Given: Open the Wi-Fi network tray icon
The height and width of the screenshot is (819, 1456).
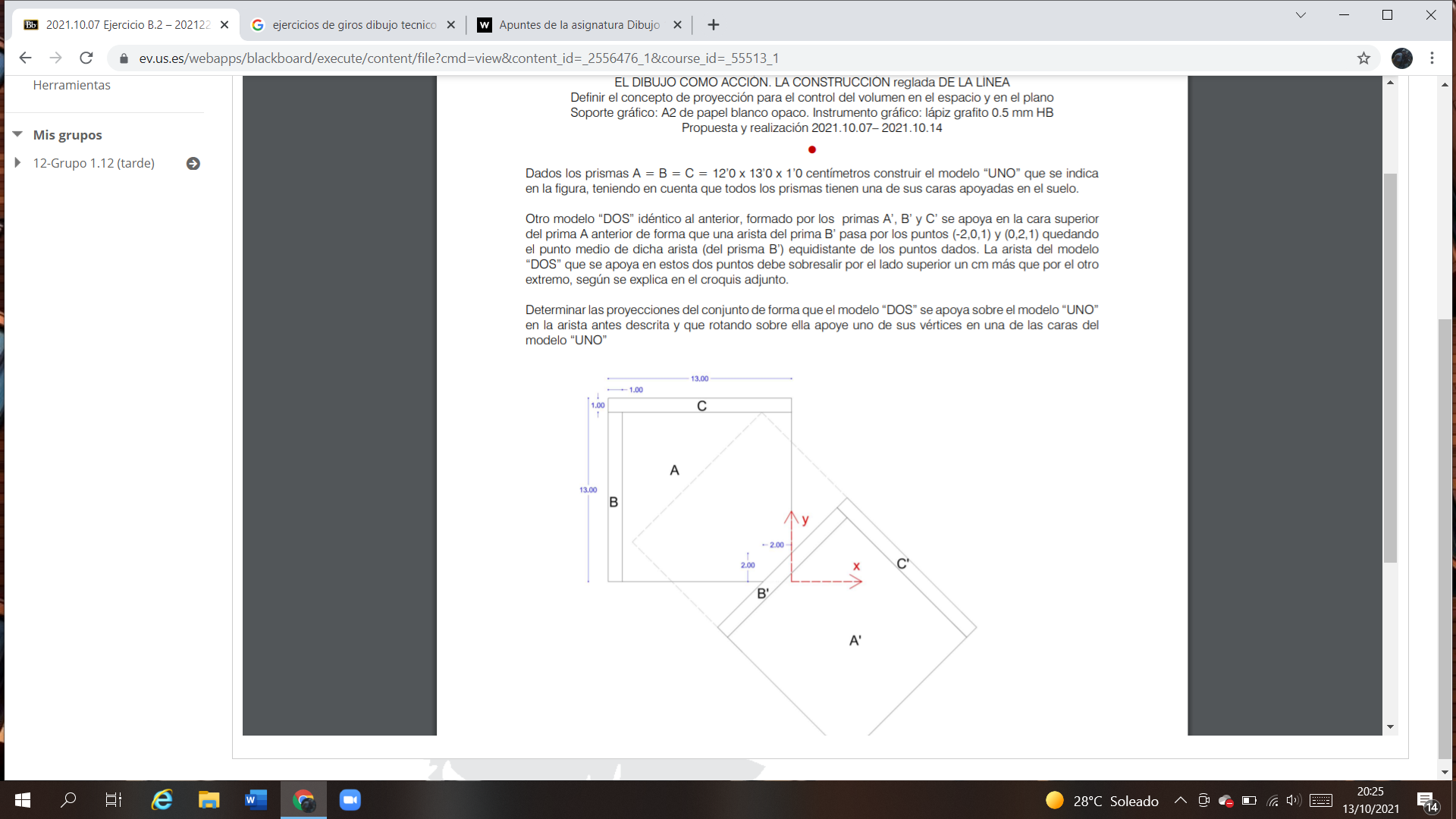Looking at the screenshot, I should click(1272, 800).
